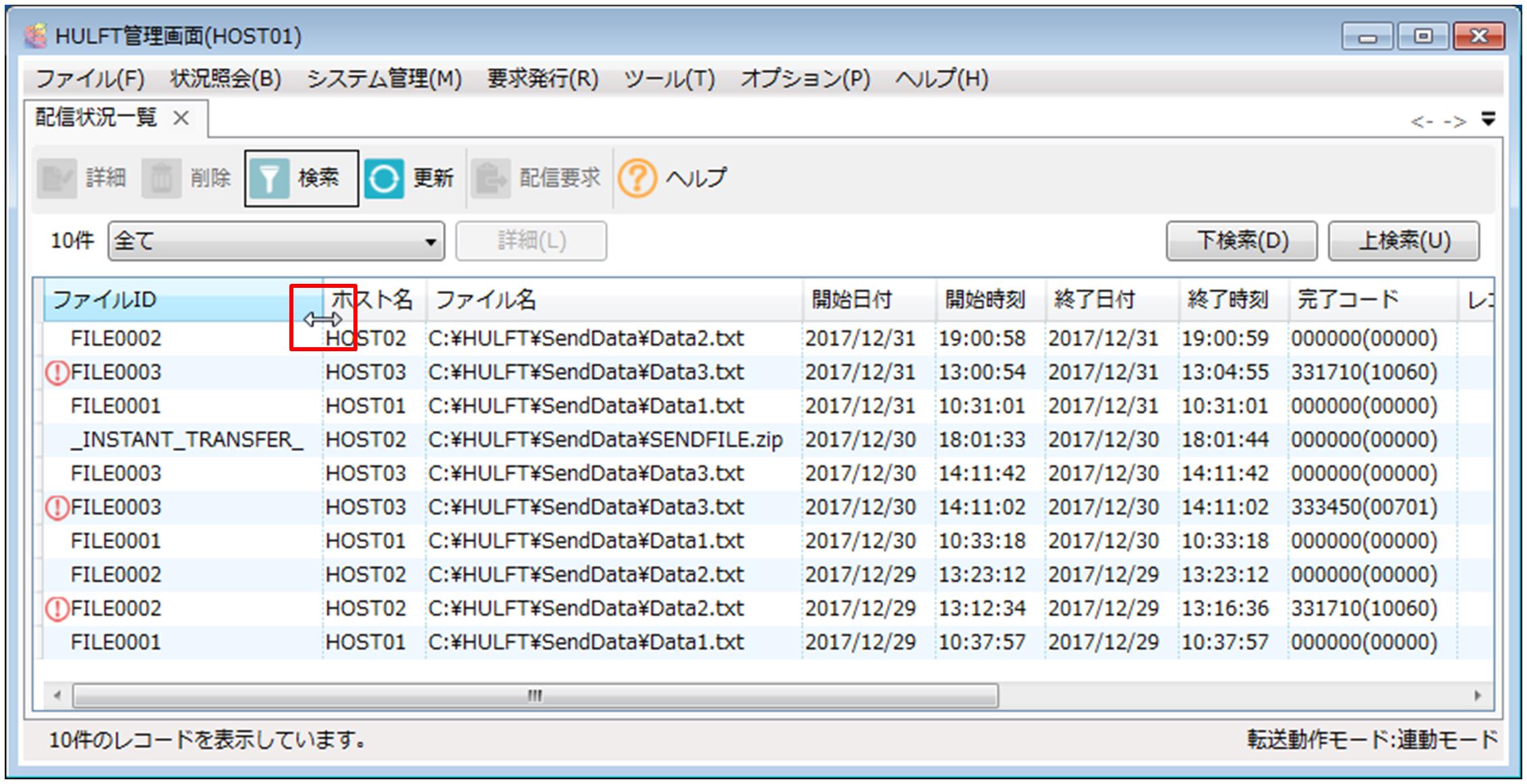Sort by ファイル名 column header
The height and width of the screenshot is (784, 1527).
(614, 299)
